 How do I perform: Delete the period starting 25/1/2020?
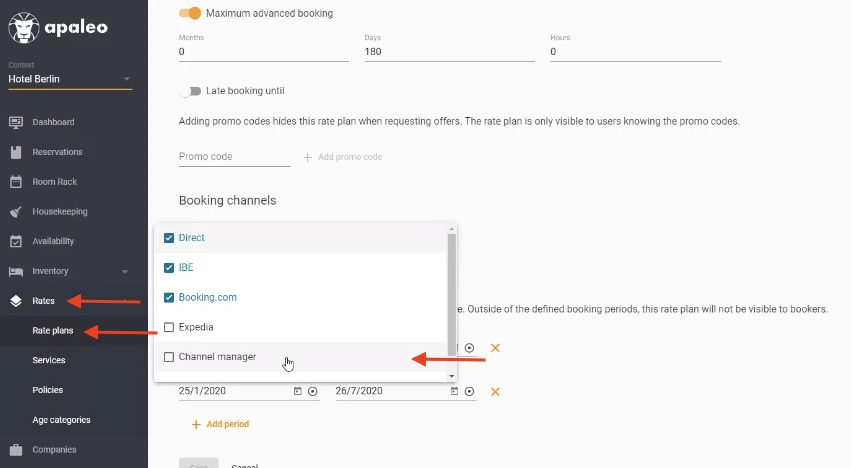495,391
